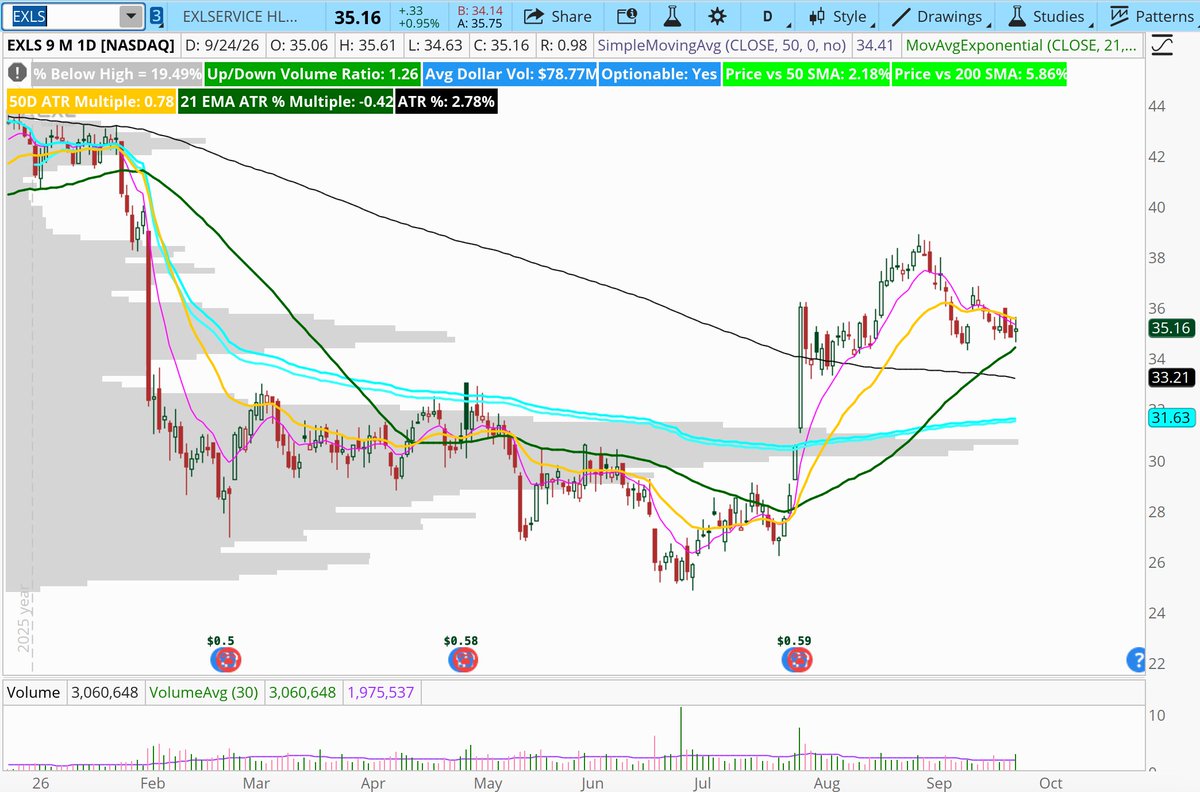This screenshot has width=1200, height=792.
Task: Click the drawing tool icon above price axis
Action: point(1162,45)
